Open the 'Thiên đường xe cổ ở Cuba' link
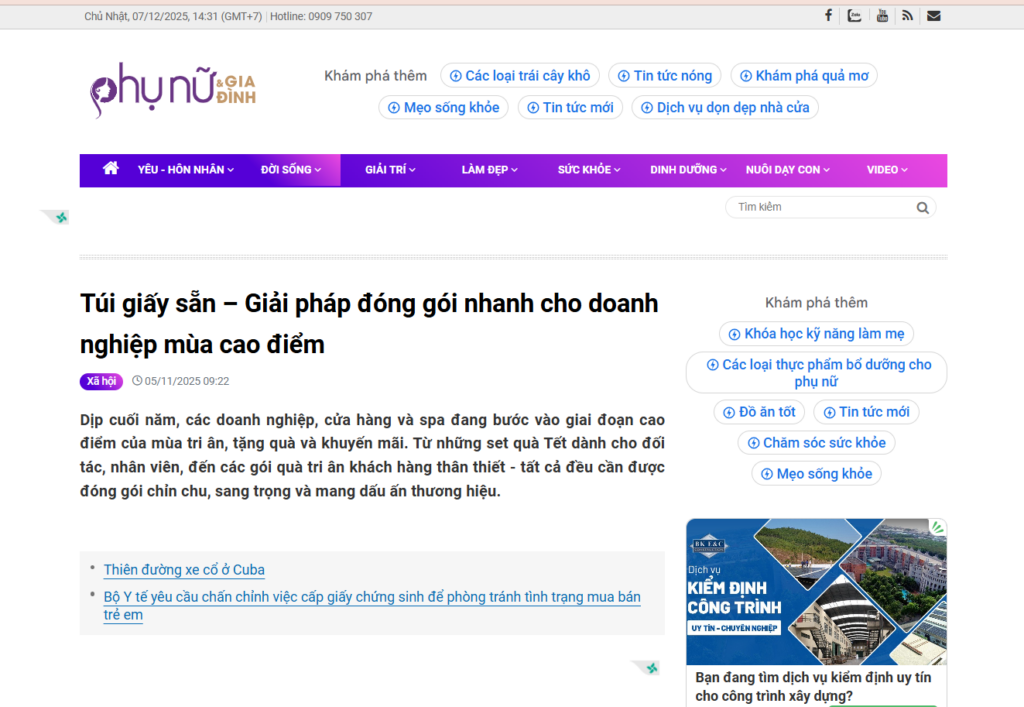This screenshot has width=1024, height=707. (184, 570)
